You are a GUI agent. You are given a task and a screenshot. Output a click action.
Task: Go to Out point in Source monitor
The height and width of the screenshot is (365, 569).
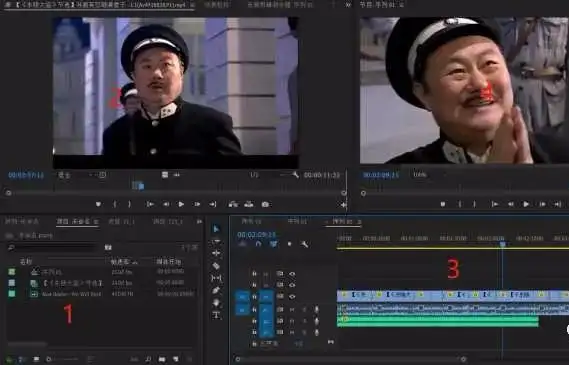(213, 204)
